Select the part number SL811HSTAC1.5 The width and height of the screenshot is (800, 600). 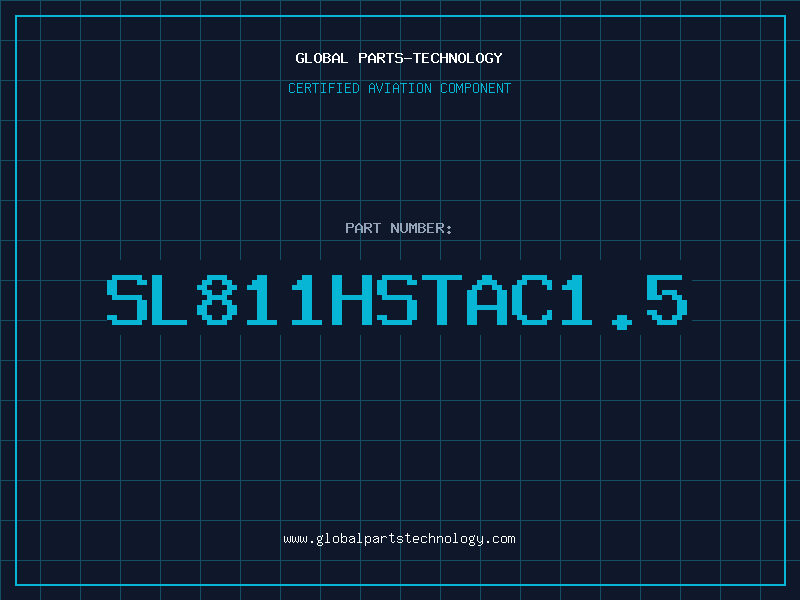point(397,301)
